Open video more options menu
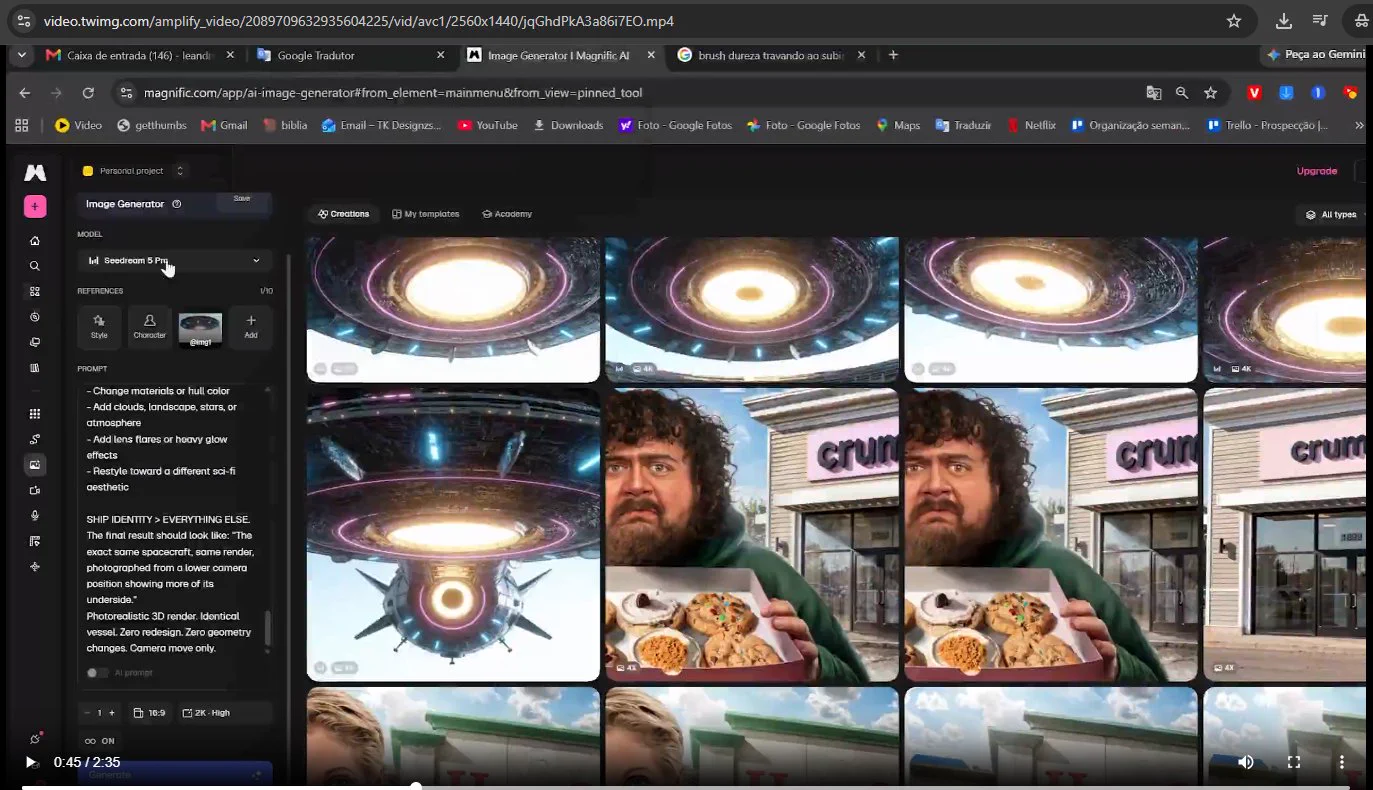The height and width of the screenshot is (790, 1373). click(1342, 762)
